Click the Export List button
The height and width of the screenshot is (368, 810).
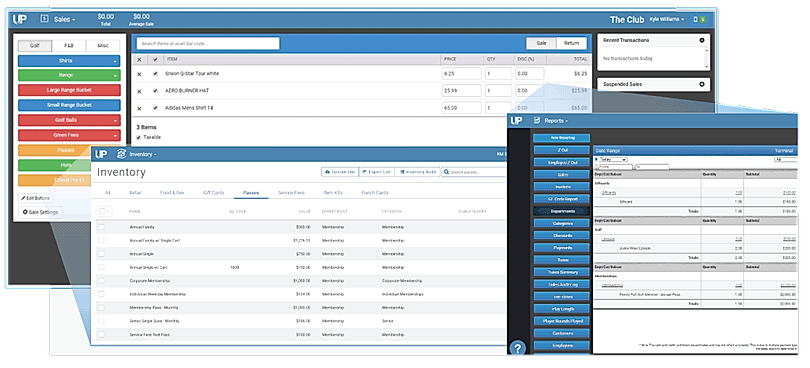click(x=376, y=172)
